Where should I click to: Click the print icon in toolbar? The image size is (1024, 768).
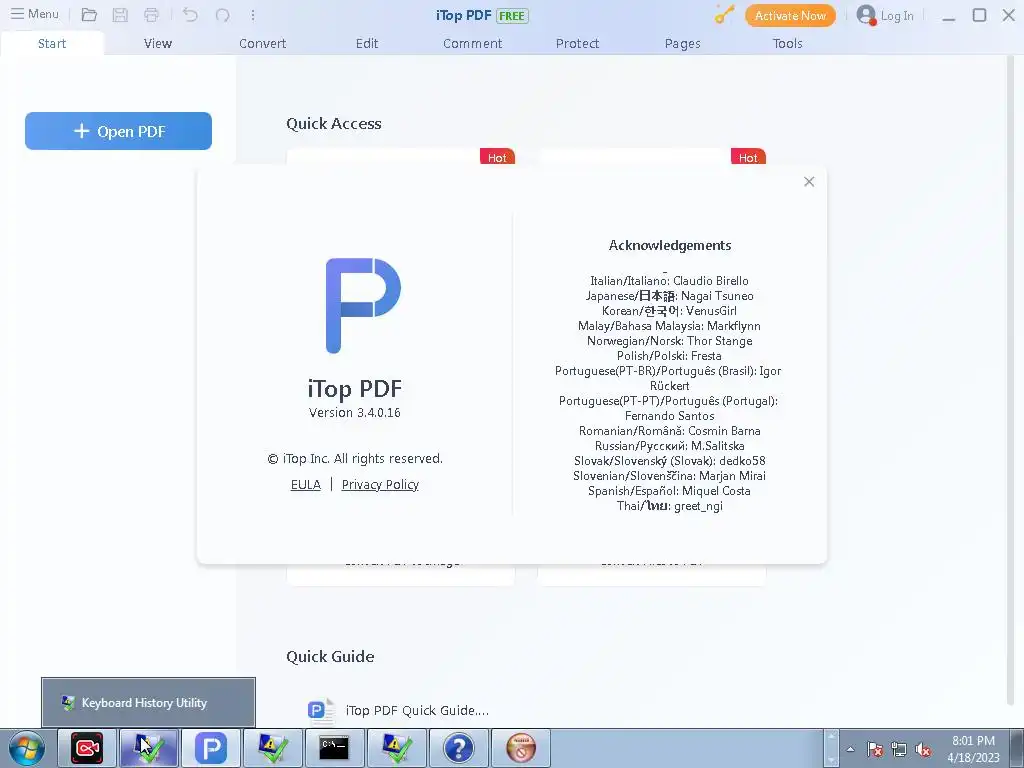[x=152, y=14]
